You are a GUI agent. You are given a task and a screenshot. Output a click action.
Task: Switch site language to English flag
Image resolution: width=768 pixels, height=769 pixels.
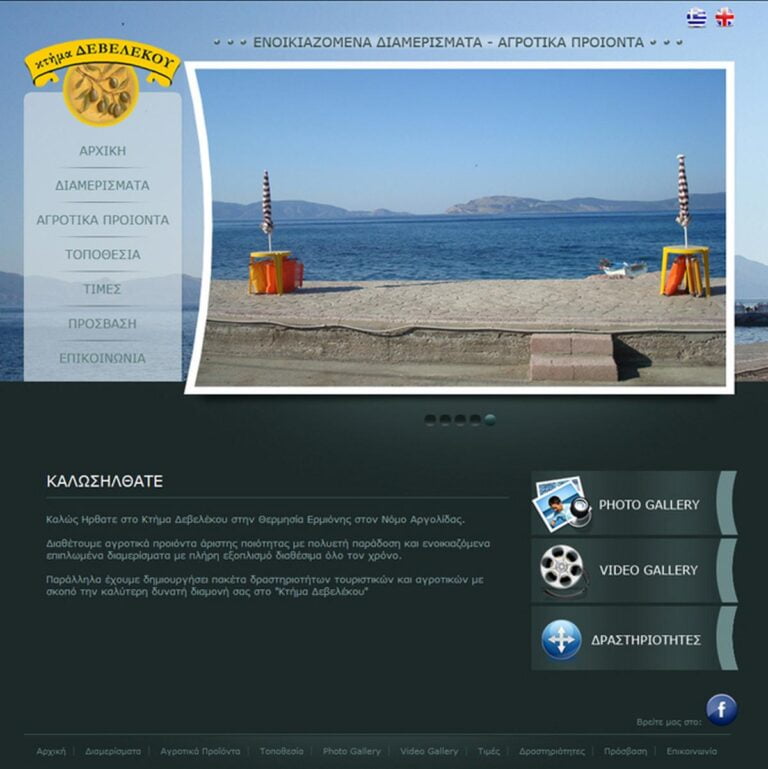725,18
